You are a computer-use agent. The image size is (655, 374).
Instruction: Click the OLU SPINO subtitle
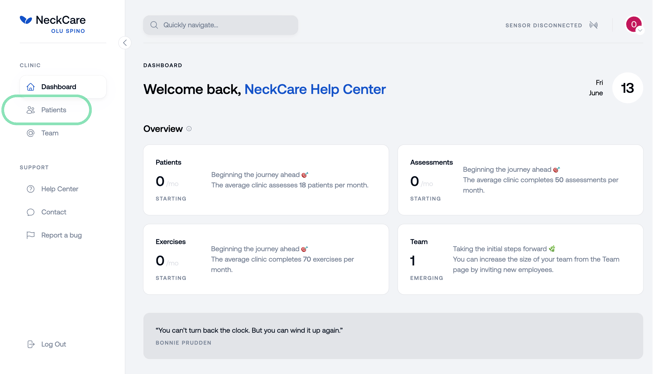(68, 31)
